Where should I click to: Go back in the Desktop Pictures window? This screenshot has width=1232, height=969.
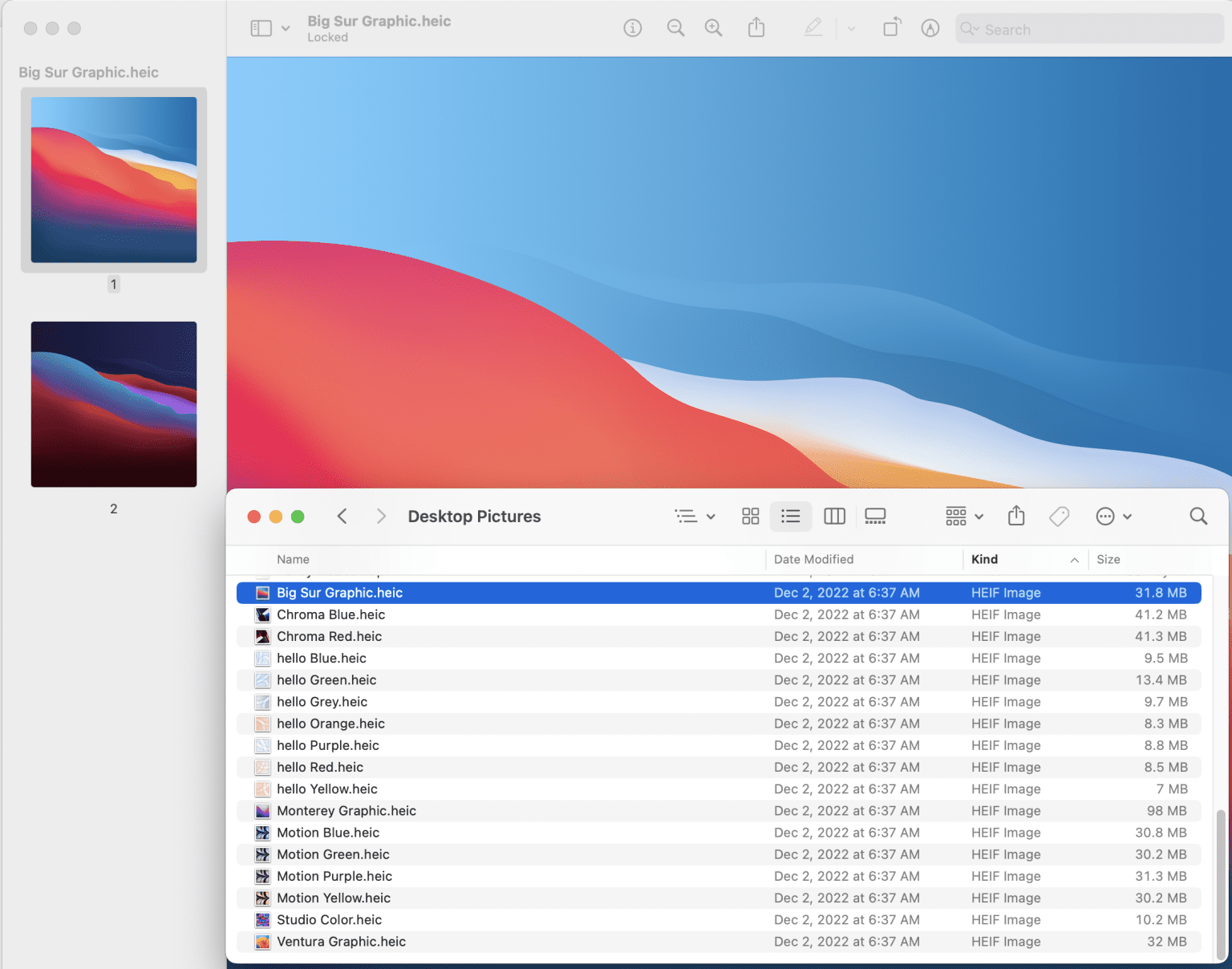tap(342, 516)
